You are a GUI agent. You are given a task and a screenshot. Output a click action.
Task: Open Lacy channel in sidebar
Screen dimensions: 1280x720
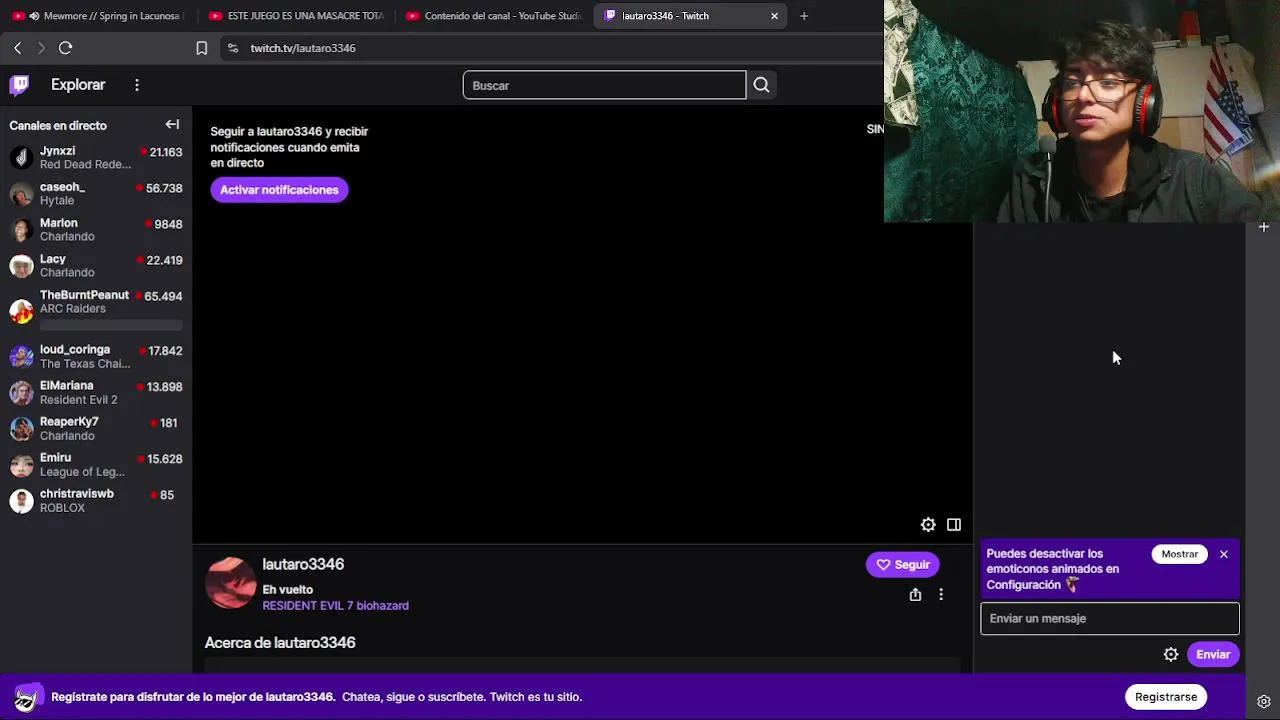pos(96,266)
